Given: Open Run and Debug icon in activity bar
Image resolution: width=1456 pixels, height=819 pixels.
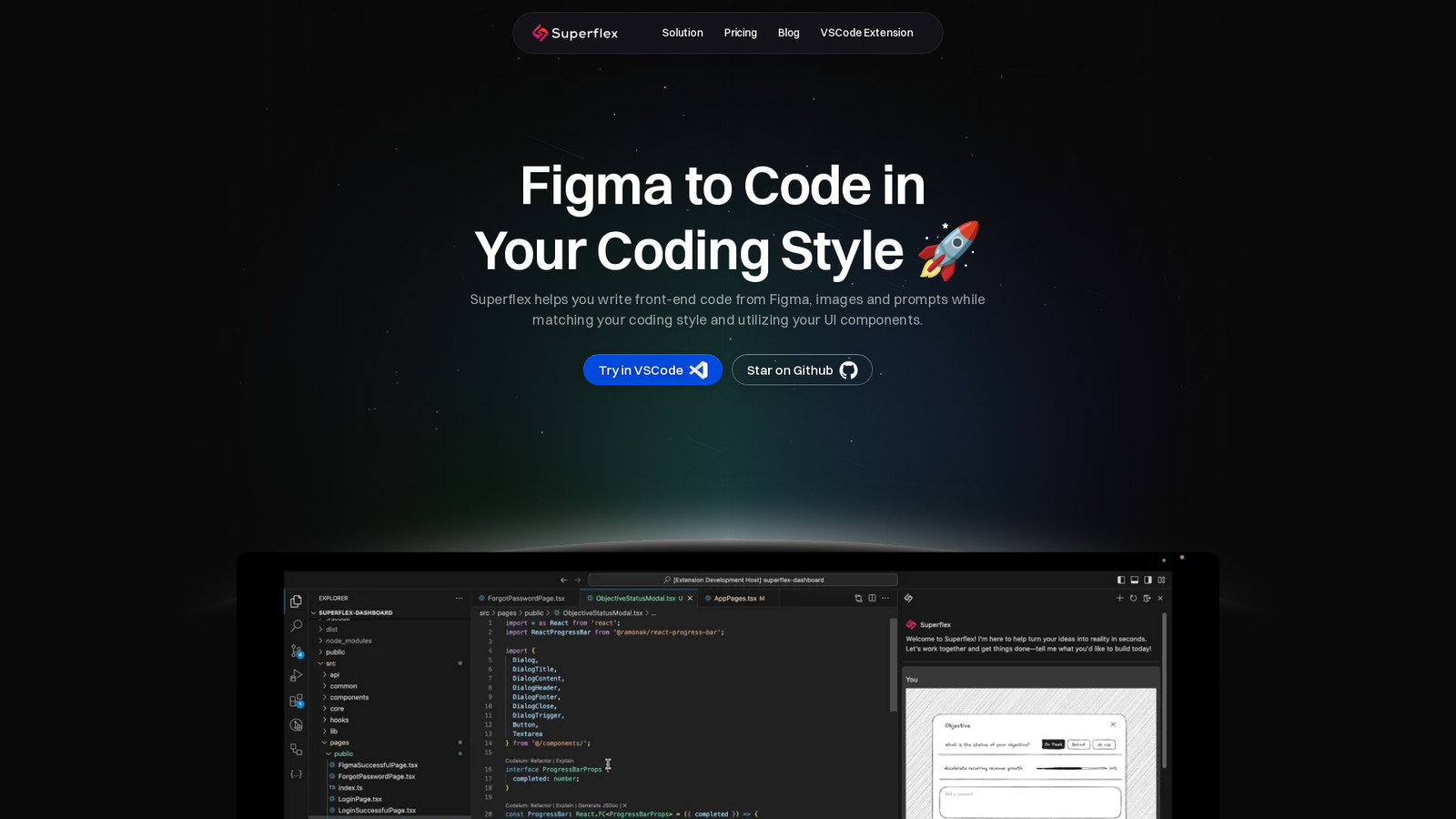Looking at the screenshot, I should click(296, 675).
